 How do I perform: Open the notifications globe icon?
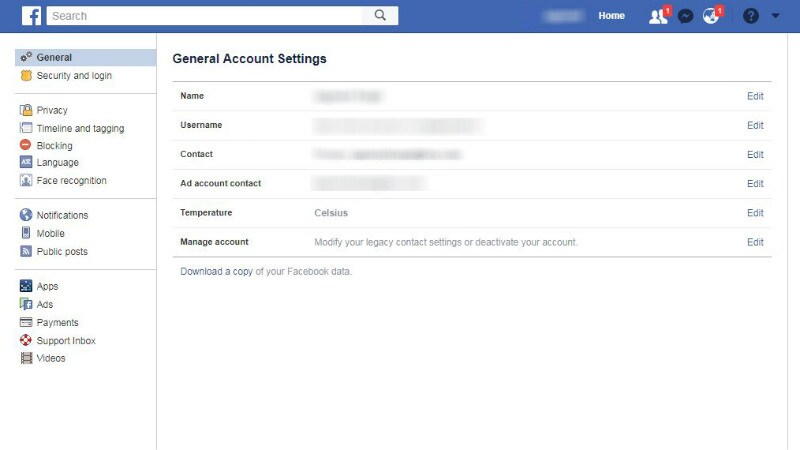tap(711, 16)
